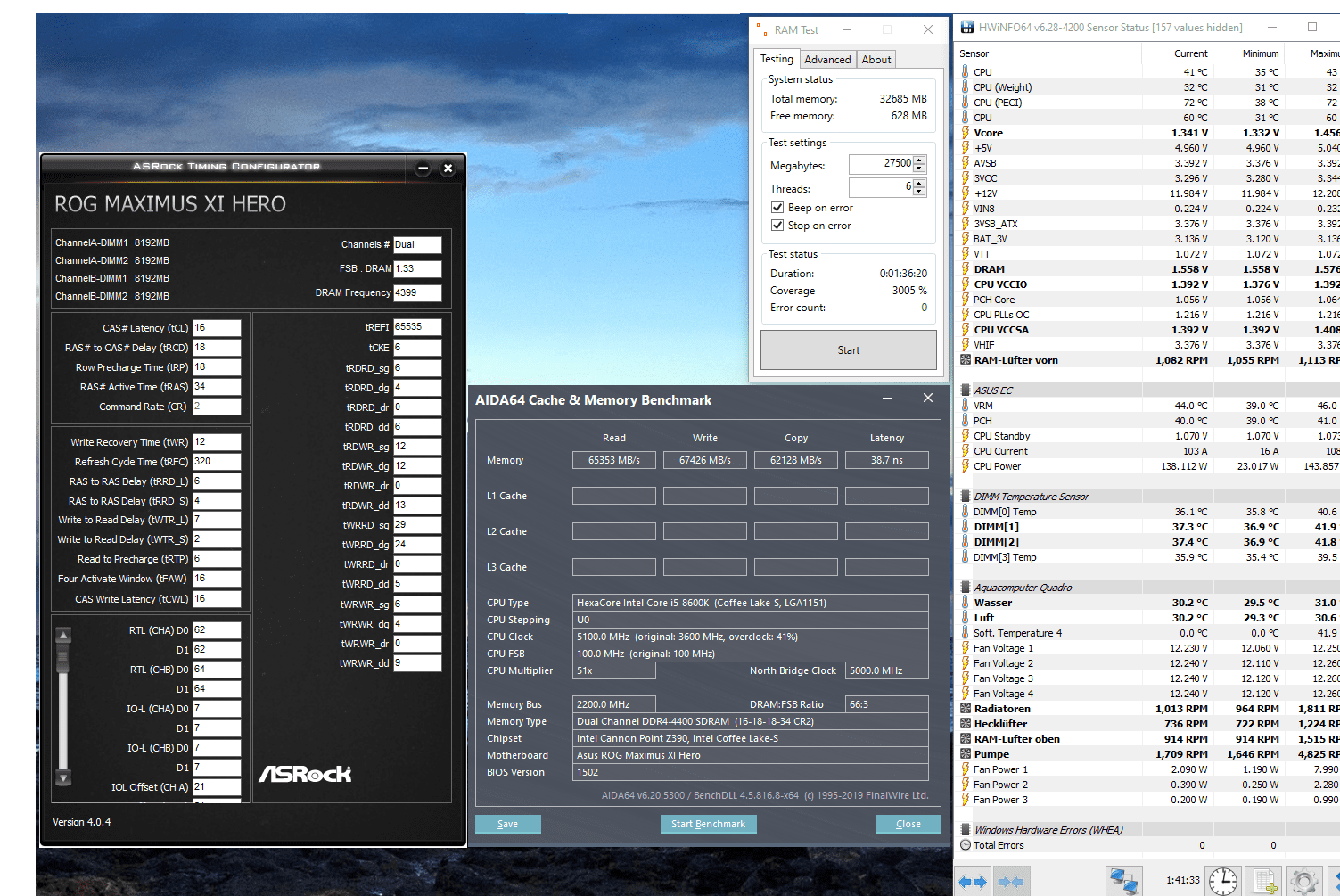Click the clock reset timer icon

click(1222, 881)
